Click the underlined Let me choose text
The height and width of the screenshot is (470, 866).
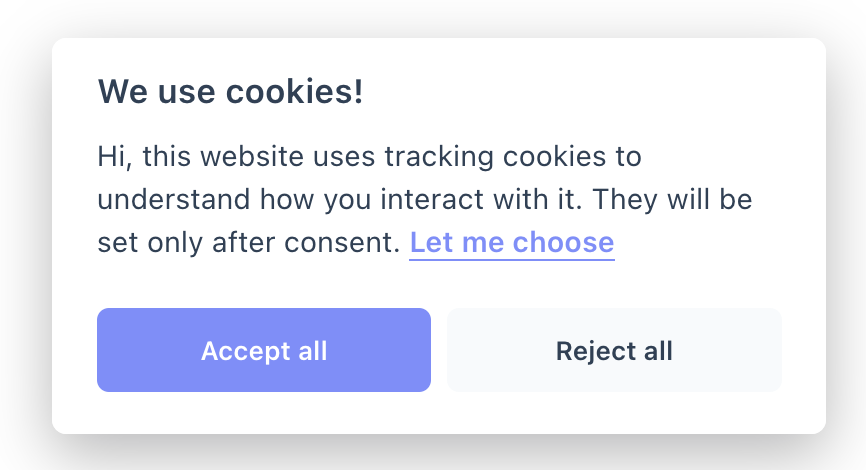[x=511, y=243]
